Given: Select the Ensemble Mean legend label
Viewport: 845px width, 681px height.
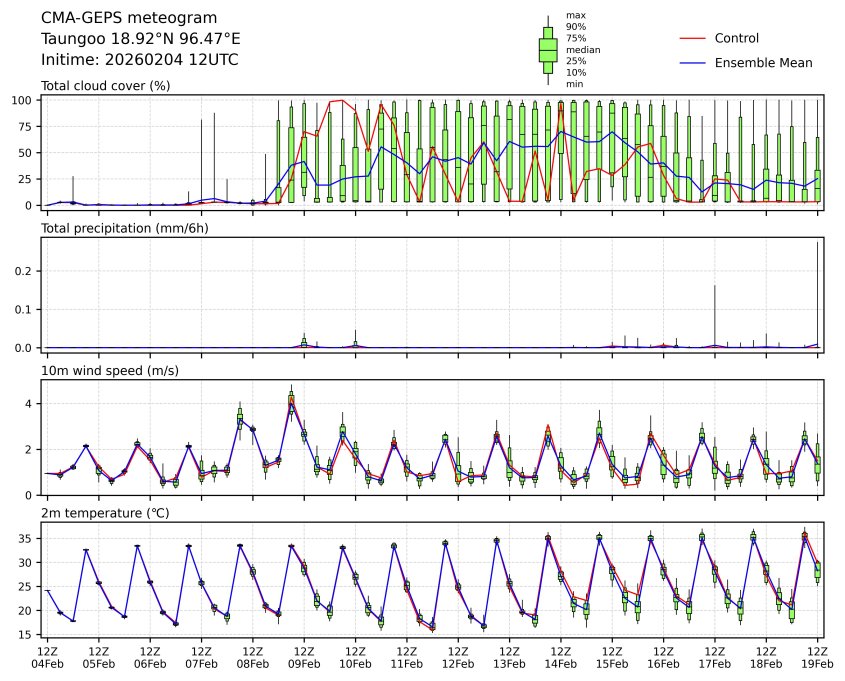Looking at the screenshot, I should (x=763, y=63).
